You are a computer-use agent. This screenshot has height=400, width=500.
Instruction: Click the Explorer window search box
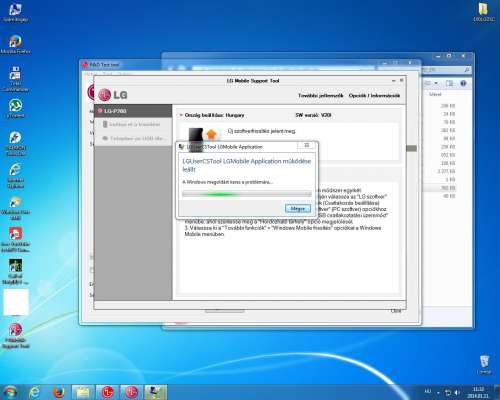(447, 70)
